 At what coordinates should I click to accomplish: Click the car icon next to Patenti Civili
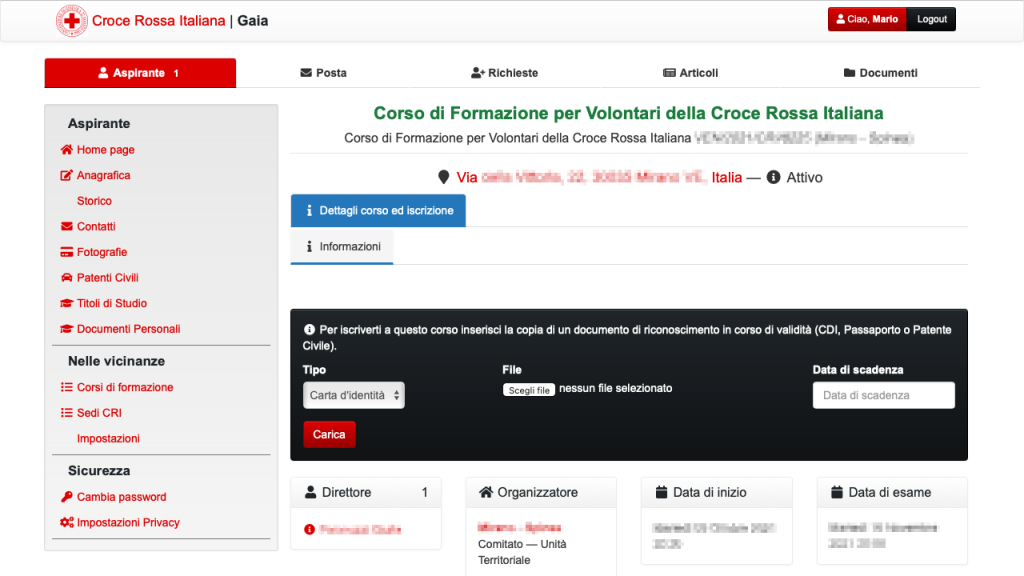click(67, 278)
